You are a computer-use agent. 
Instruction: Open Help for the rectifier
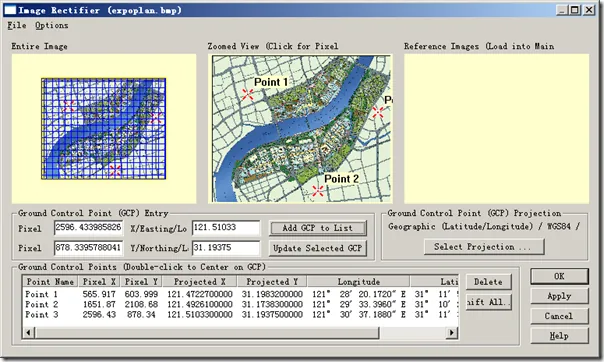point(559,336)
